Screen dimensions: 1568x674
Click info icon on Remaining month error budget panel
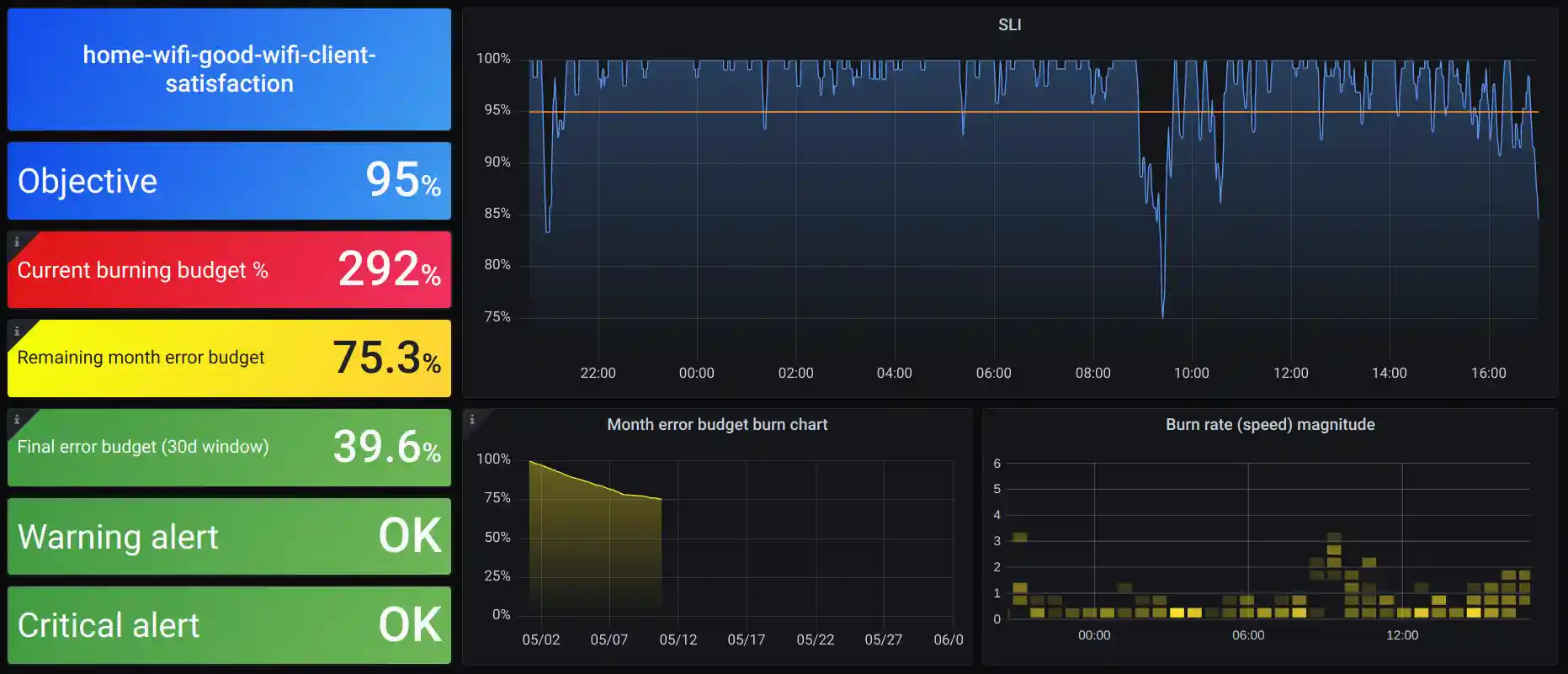tap(16, 331)
